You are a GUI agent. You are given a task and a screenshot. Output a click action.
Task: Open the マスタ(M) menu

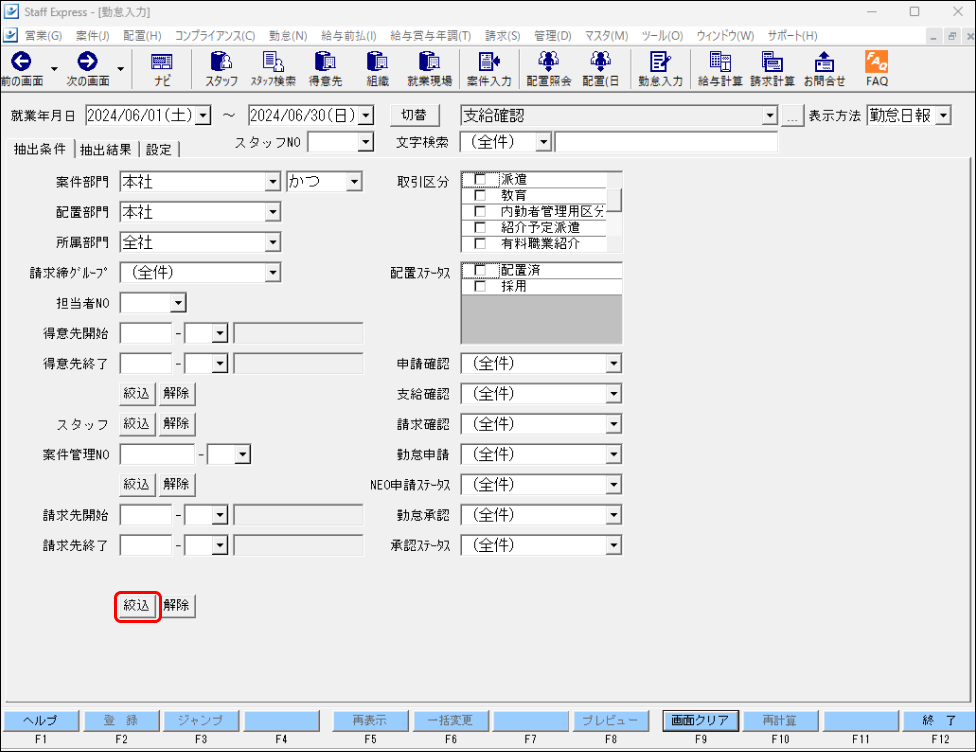pyautogui.click(x=606, y=36)
